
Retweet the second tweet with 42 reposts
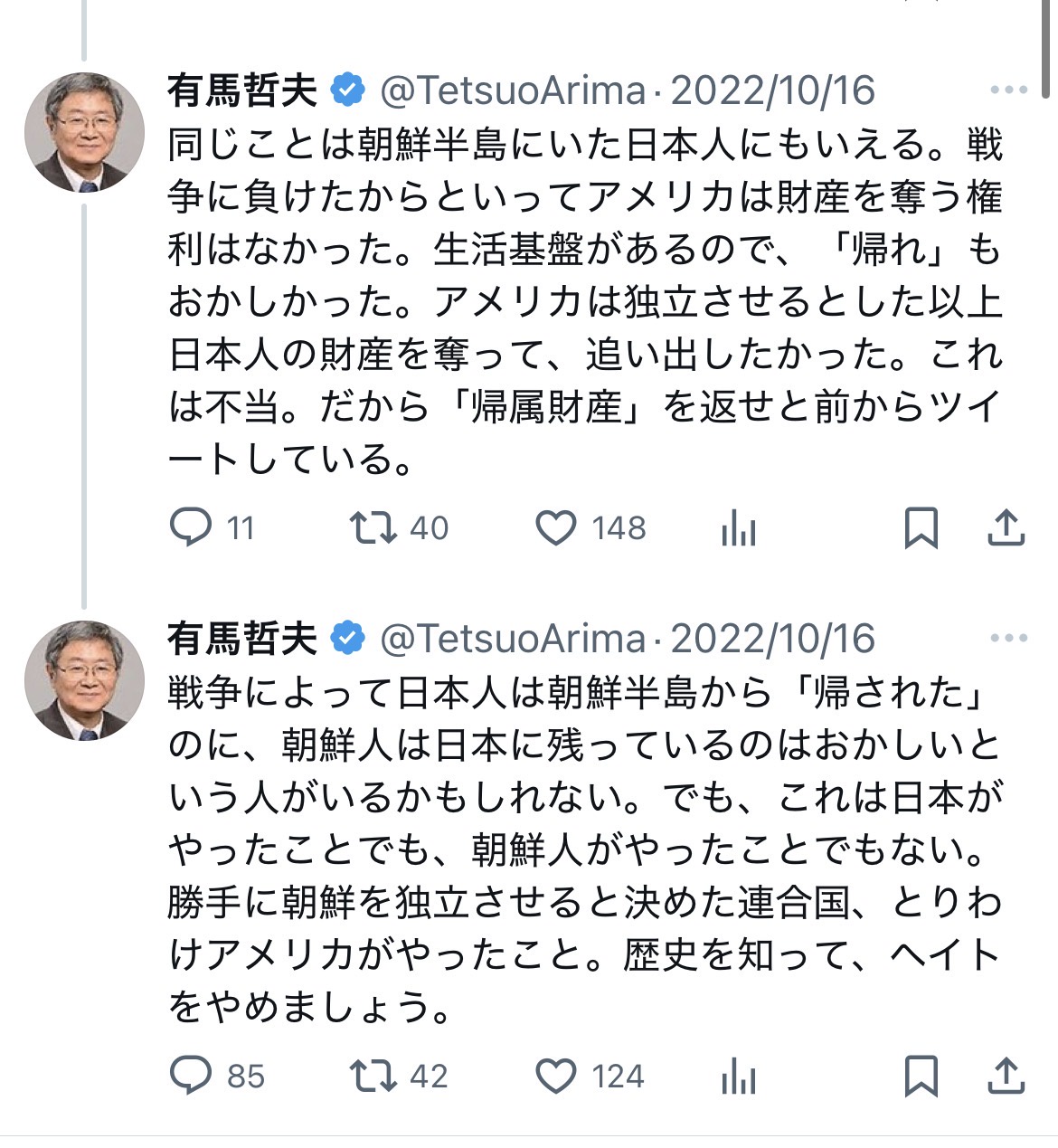coord(399,1076)
